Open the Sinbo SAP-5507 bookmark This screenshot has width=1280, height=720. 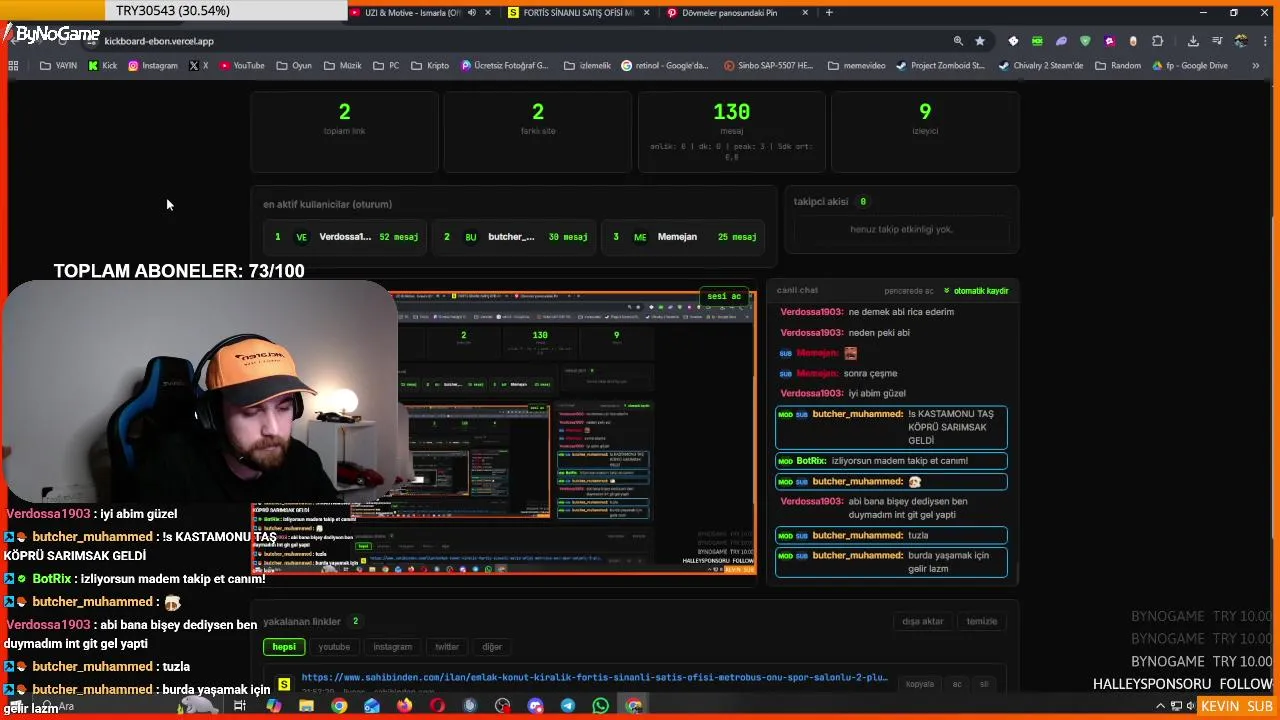coord(768,66)
